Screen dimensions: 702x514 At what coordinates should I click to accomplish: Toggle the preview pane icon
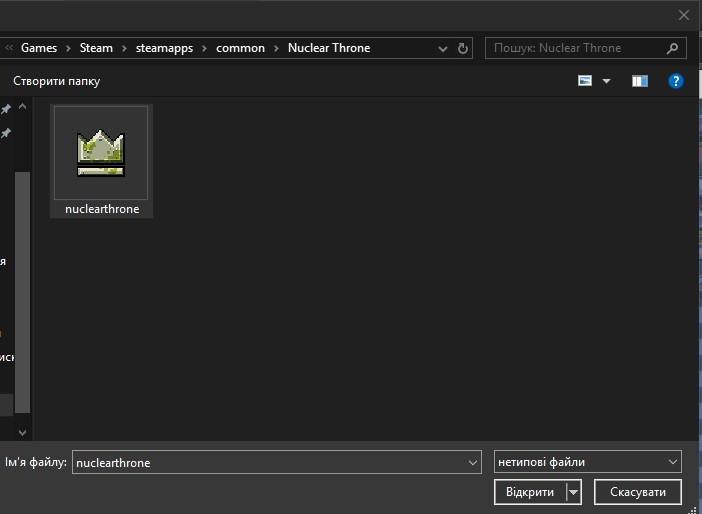[640, 81]
